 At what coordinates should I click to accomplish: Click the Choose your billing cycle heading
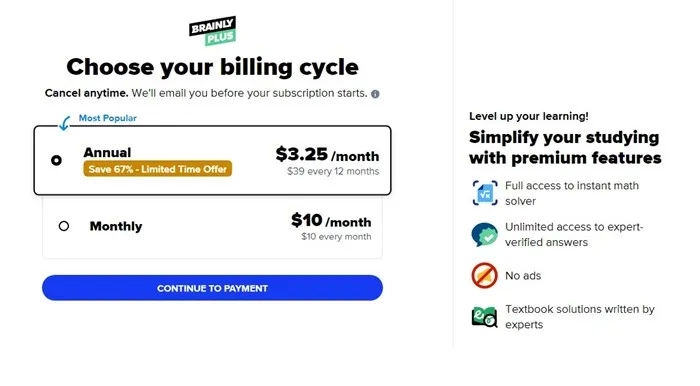coord(212,67)
